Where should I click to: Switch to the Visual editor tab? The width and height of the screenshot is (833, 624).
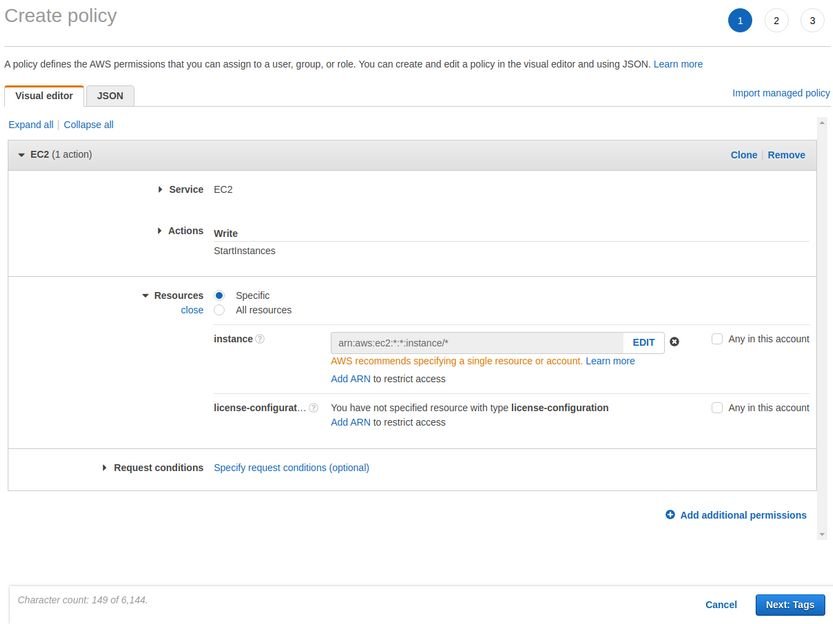(x=44, y=96)
